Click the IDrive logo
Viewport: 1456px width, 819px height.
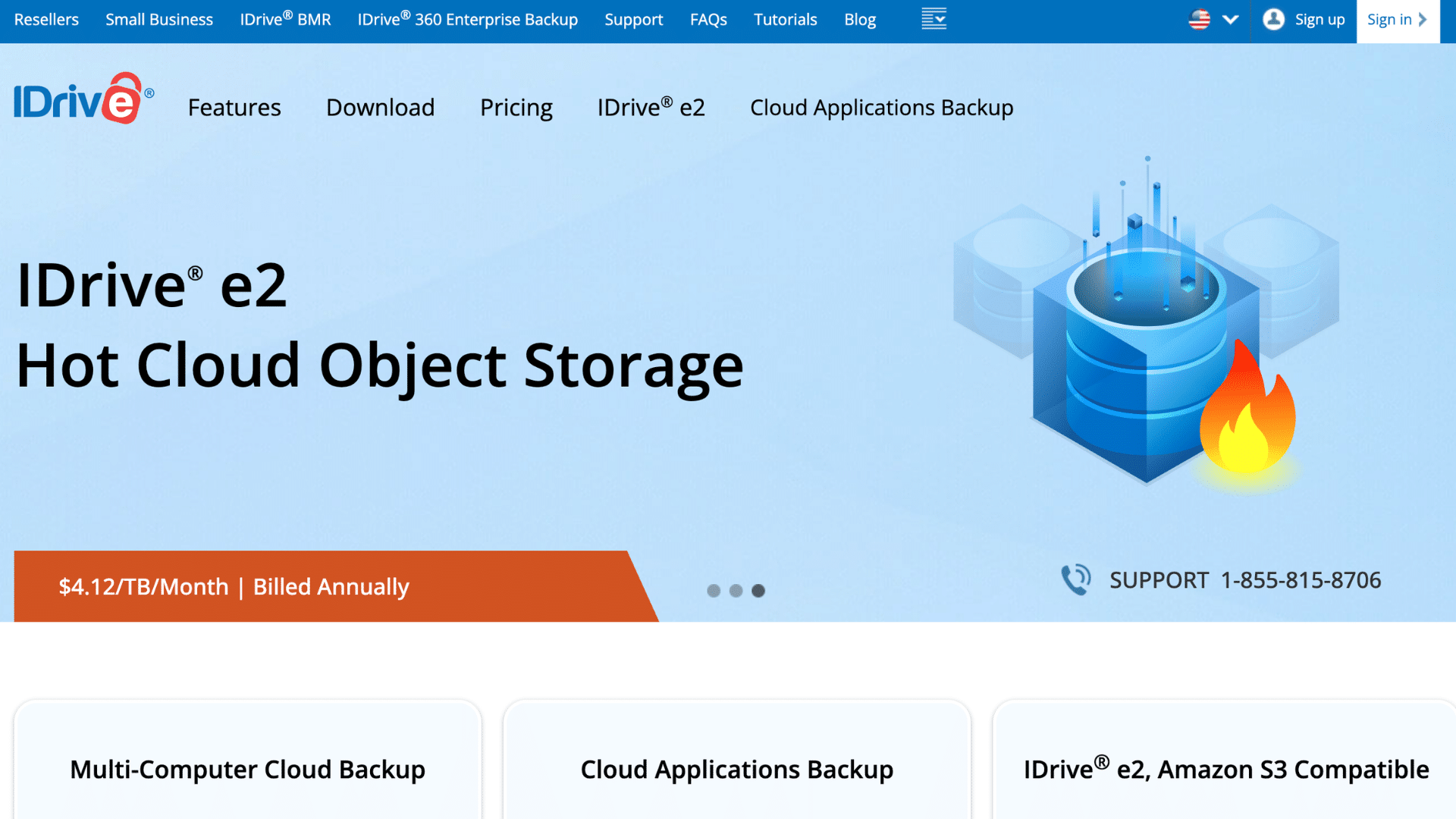click(83, 99)
